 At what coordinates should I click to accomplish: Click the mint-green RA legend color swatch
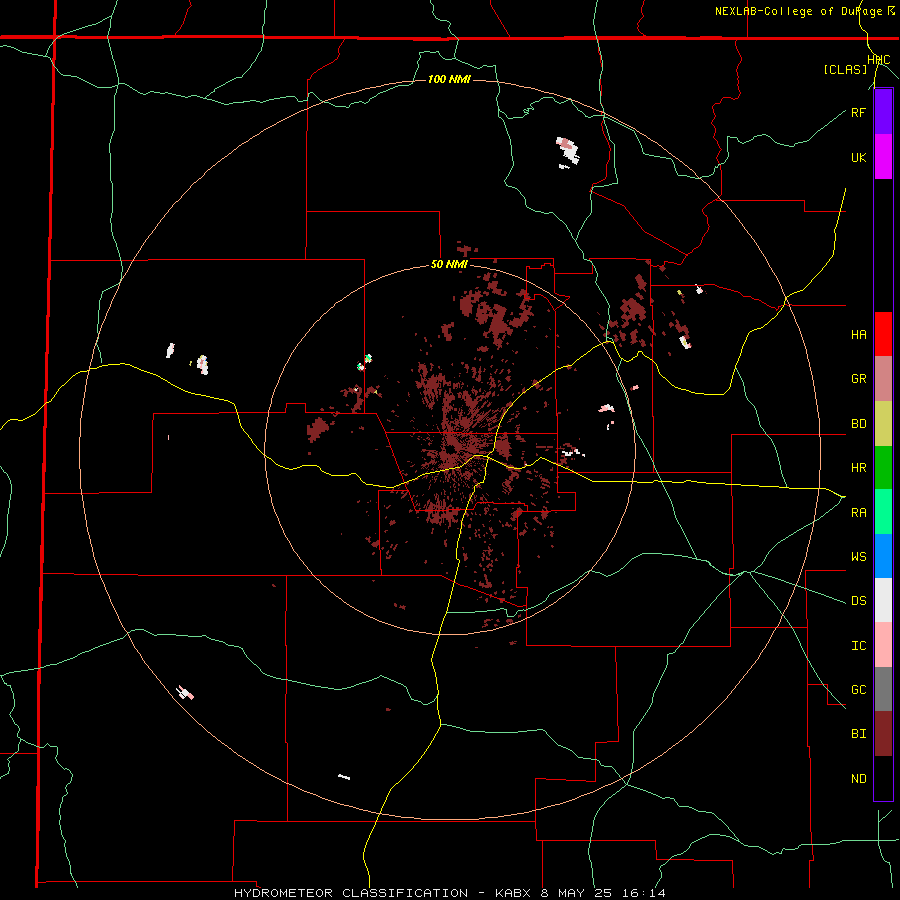[x=883, y=512]
